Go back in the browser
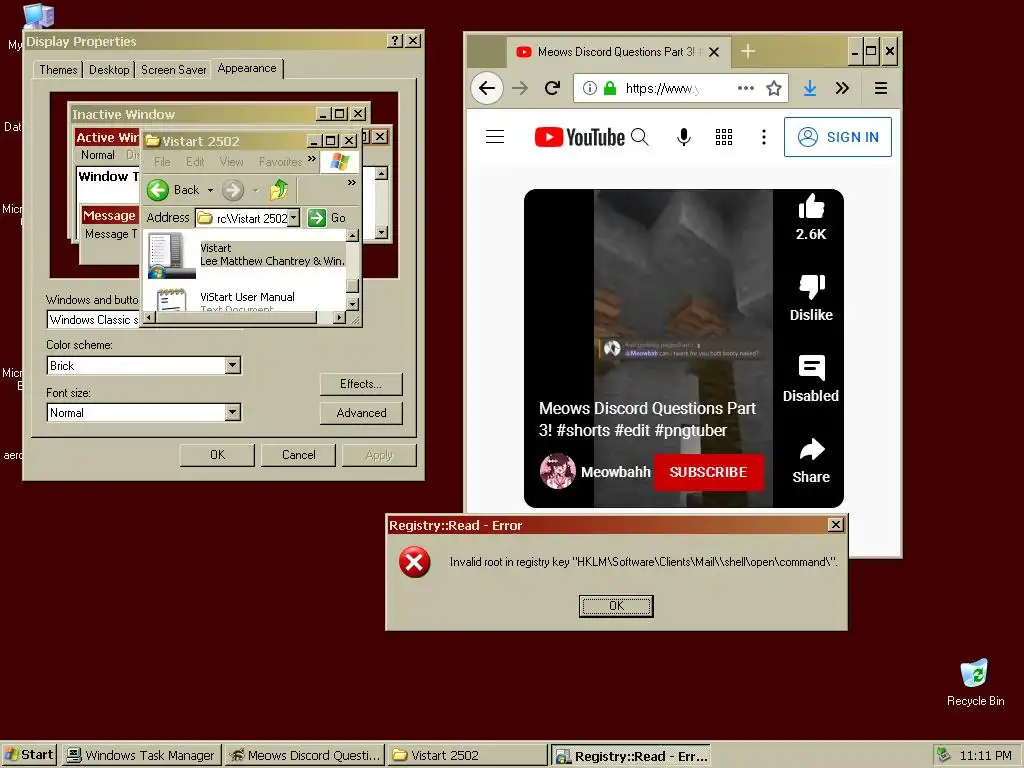Viewport: 1024px width, 768px height. (x=487, y=88)
